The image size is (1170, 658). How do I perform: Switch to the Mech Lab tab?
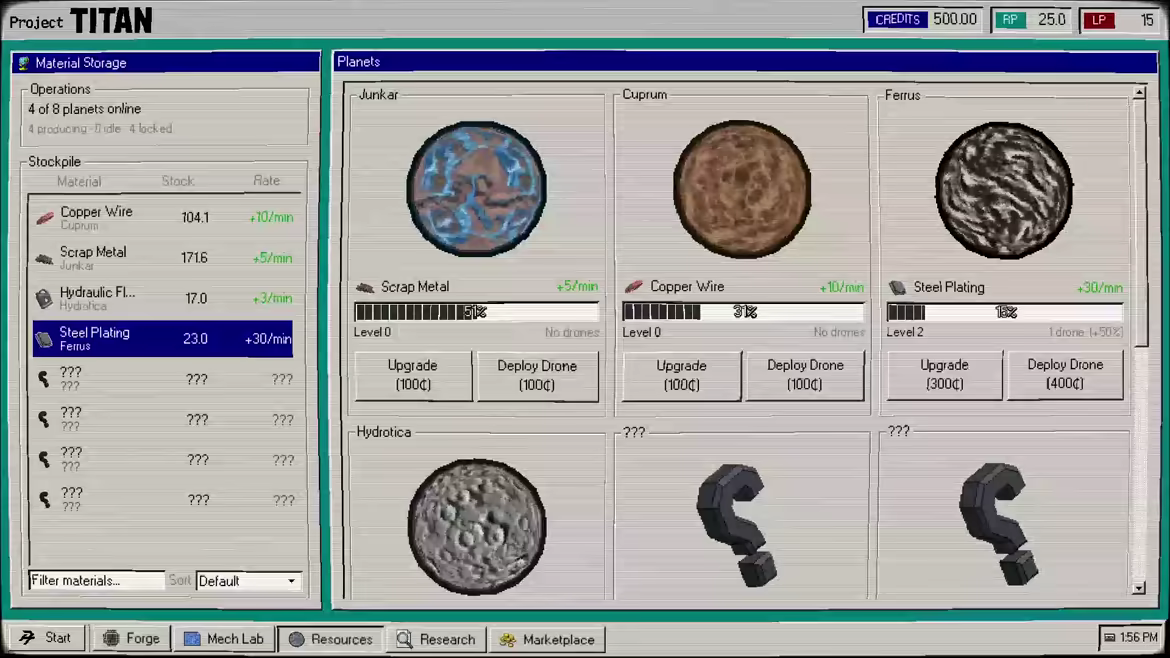[224, 639]
